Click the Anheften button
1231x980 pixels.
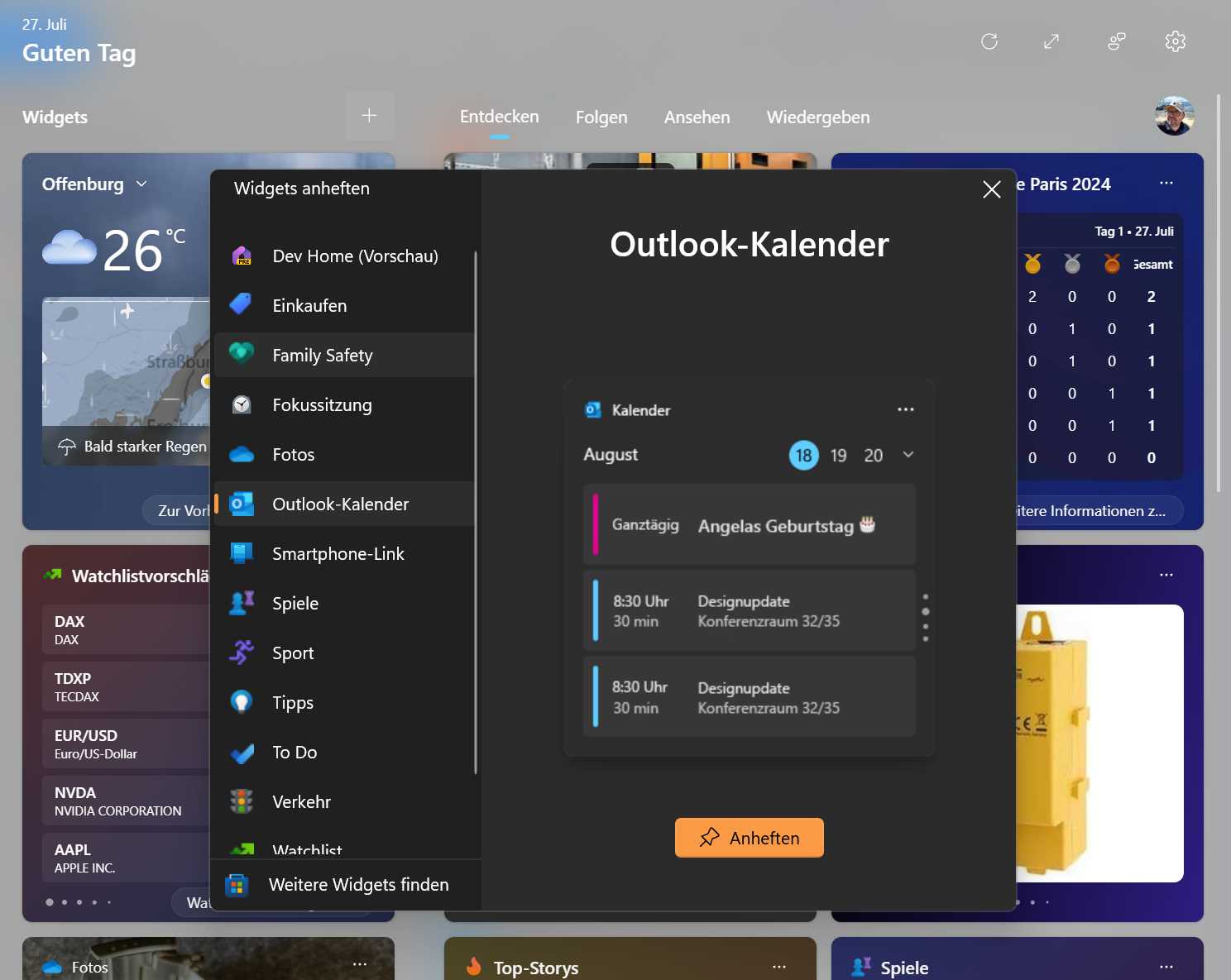(x=749, y=837)
